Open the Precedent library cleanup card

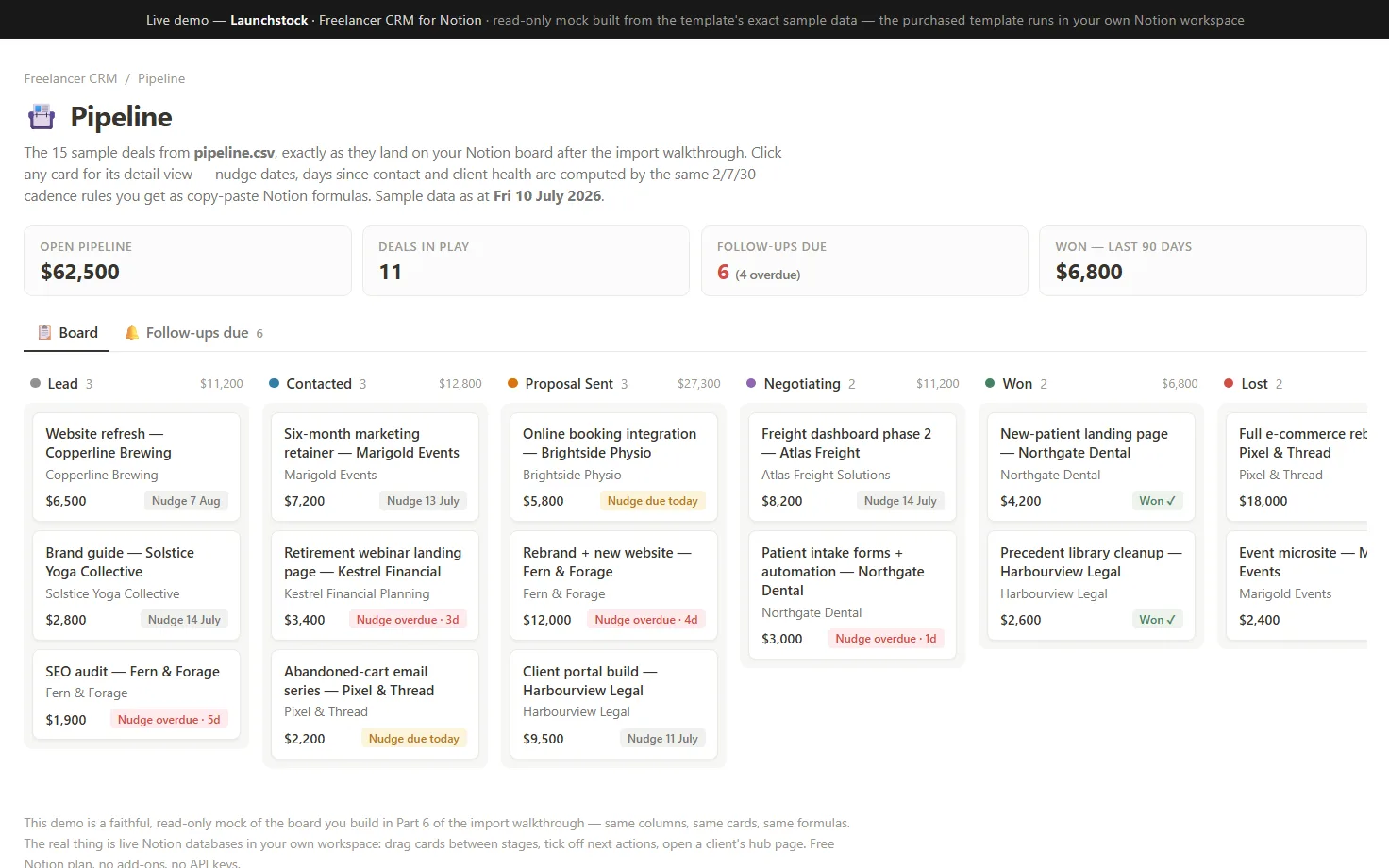[x=1091, y=586]
